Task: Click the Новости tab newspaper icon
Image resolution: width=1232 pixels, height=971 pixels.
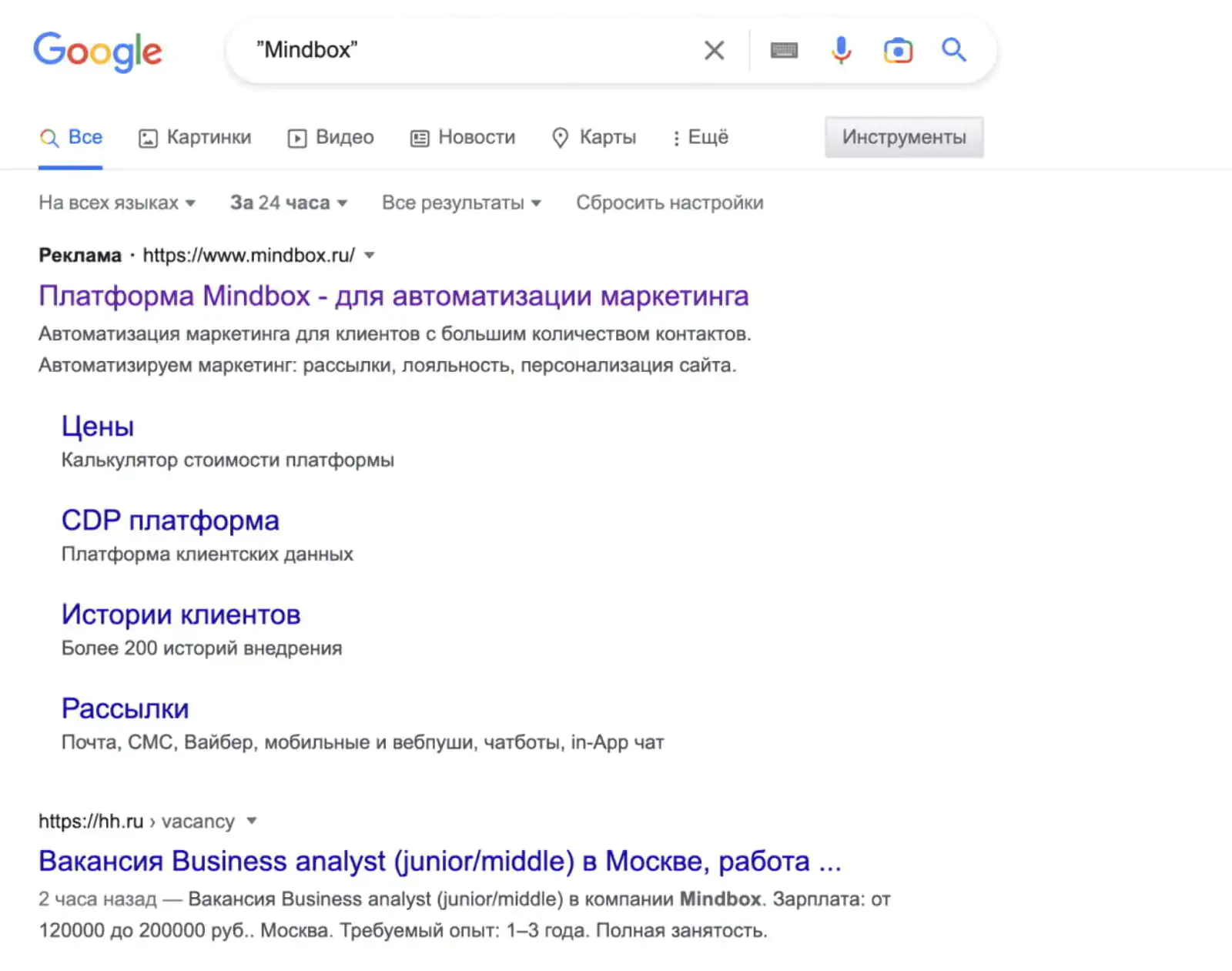Action: tap(420, 139)
